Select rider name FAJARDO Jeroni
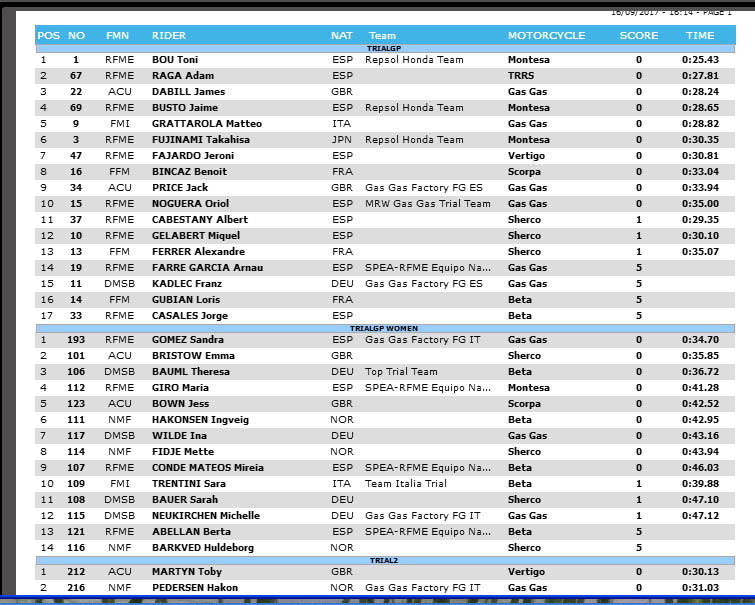This screenshot has height=605, width=755. pyautogui.click(x=193, y=156)
